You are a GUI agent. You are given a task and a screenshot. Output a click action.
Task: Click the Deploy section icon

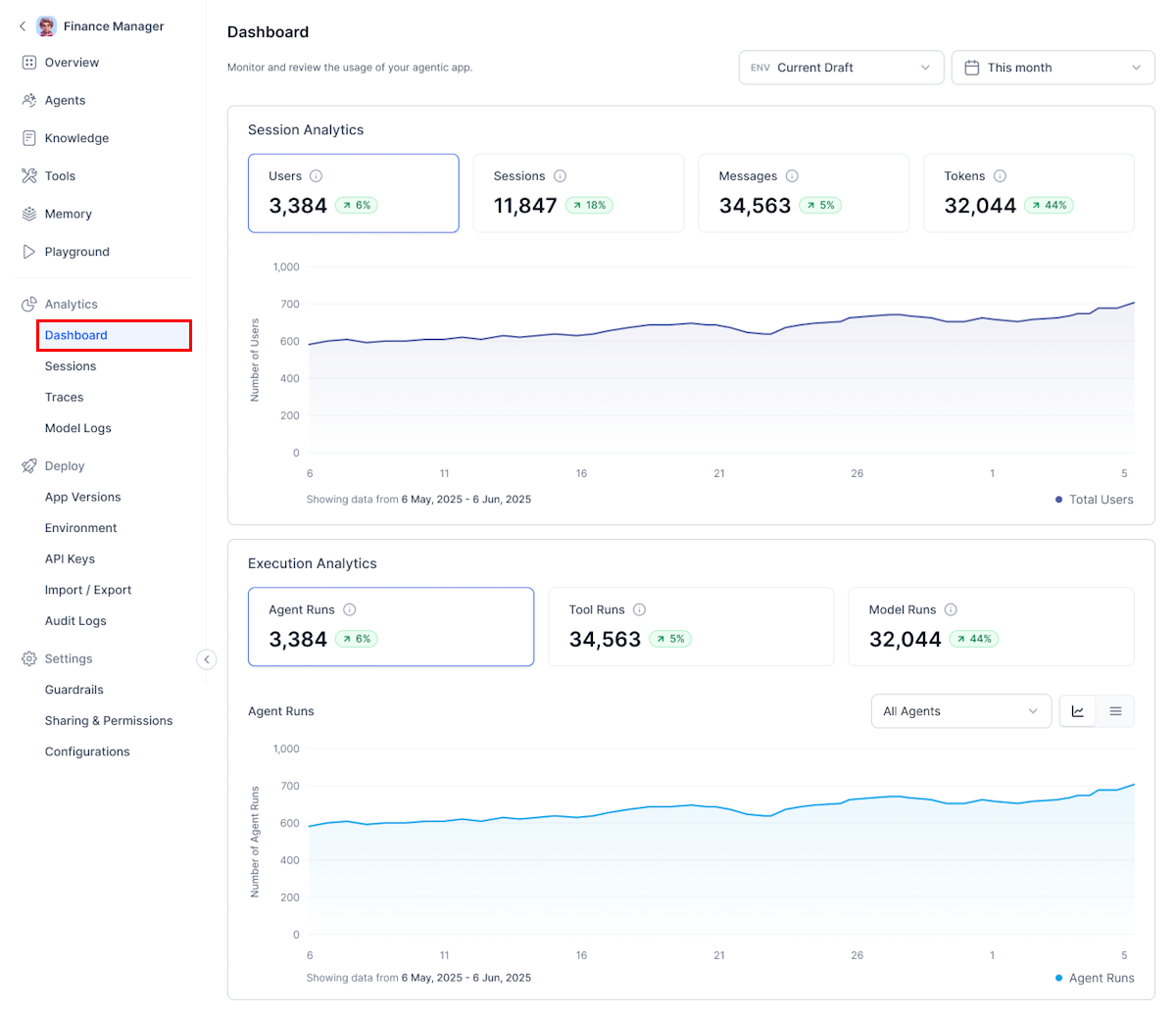point(30,465)
